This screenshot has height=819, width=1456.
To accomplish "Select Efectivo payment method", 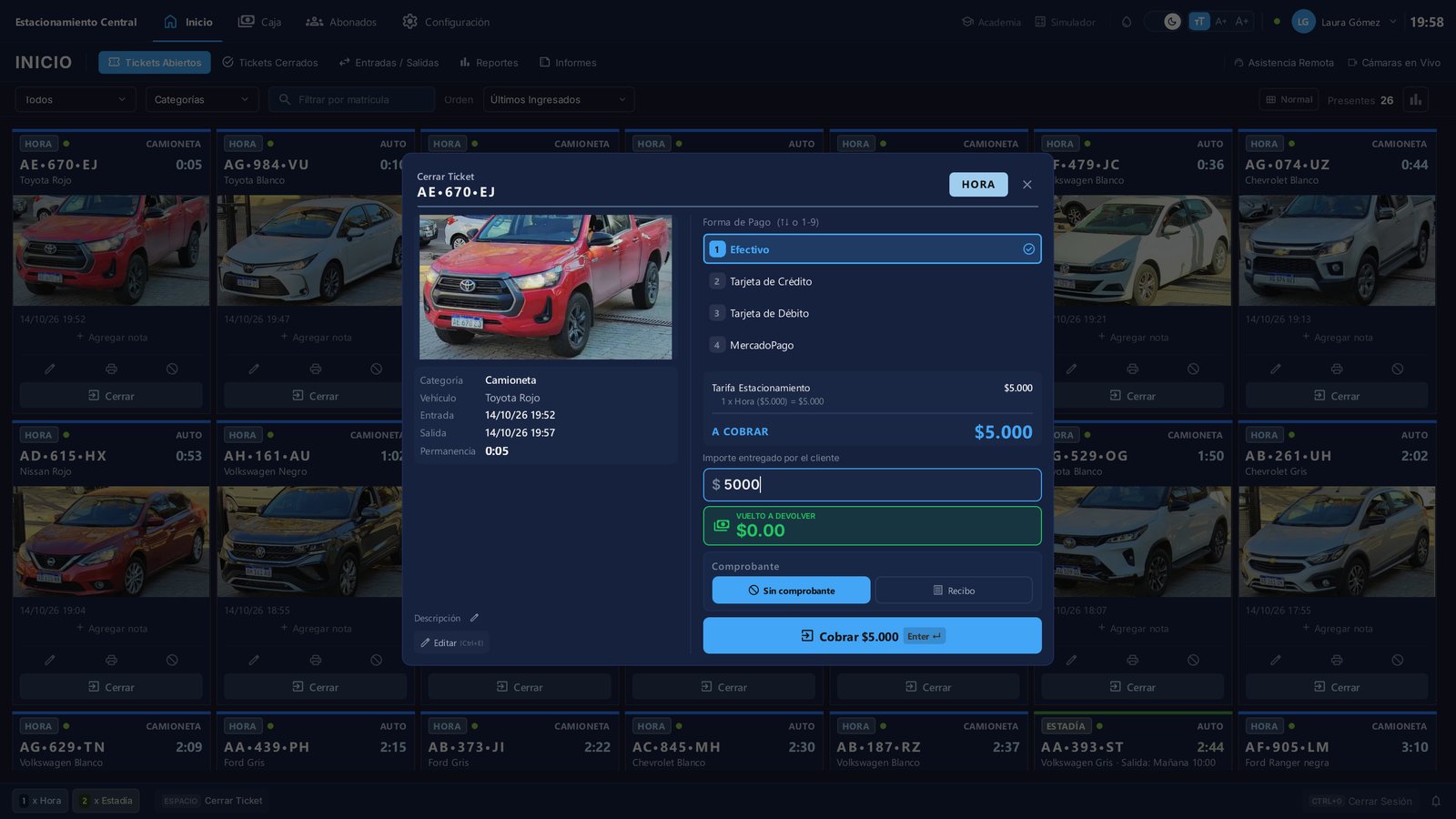I will tap(872, 249).
